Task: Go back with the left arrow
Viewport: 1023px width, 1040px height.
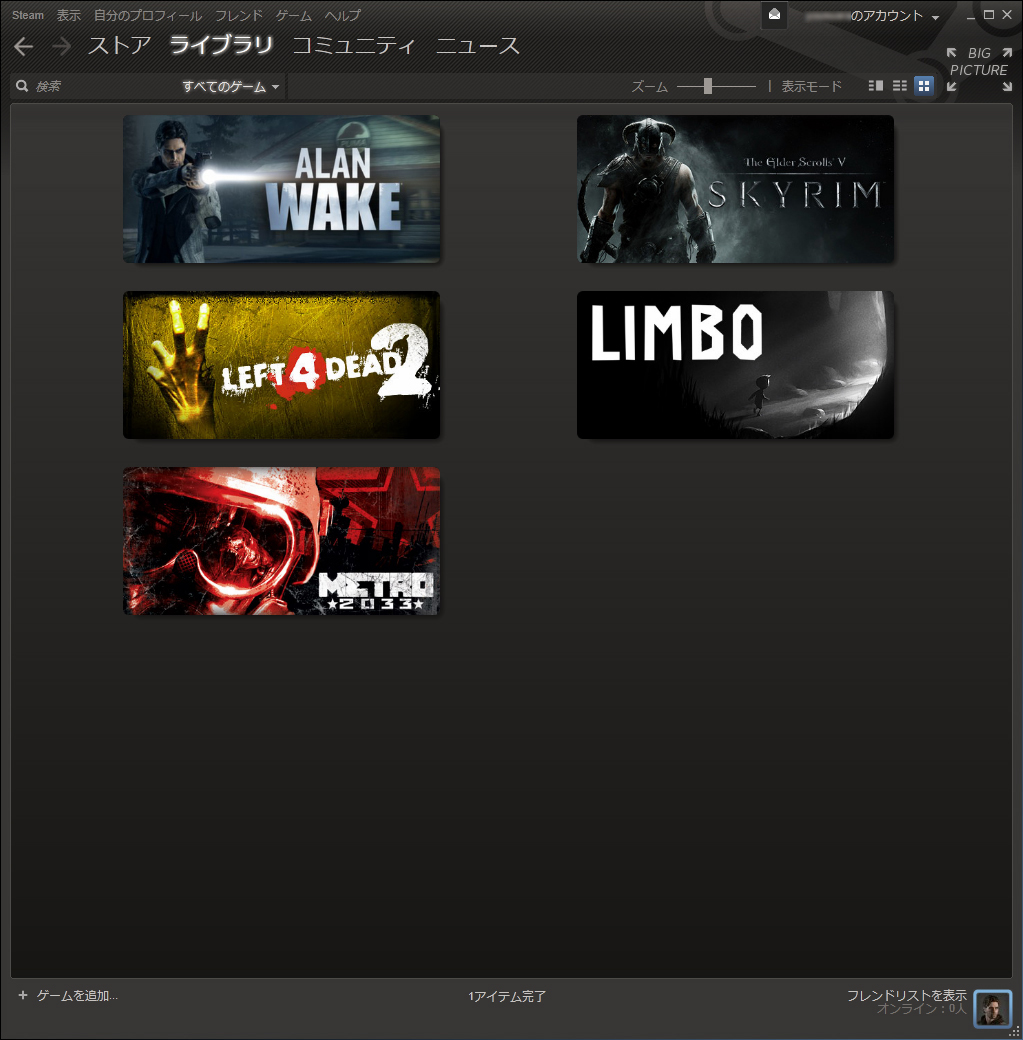Action: point(24,46)
